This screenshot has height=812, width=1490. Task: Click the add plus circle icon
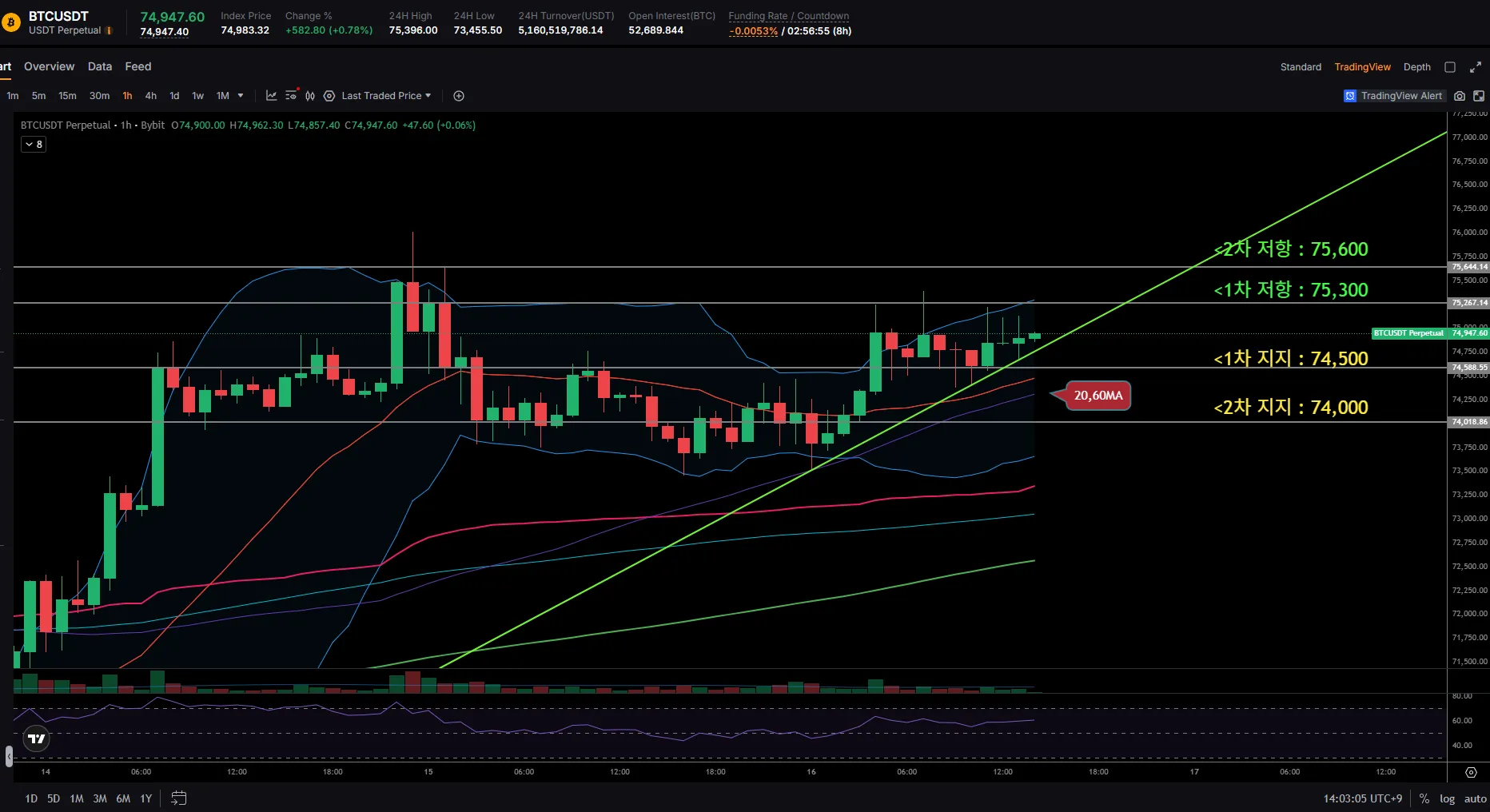pyautogui.click(x=459, y=96)
